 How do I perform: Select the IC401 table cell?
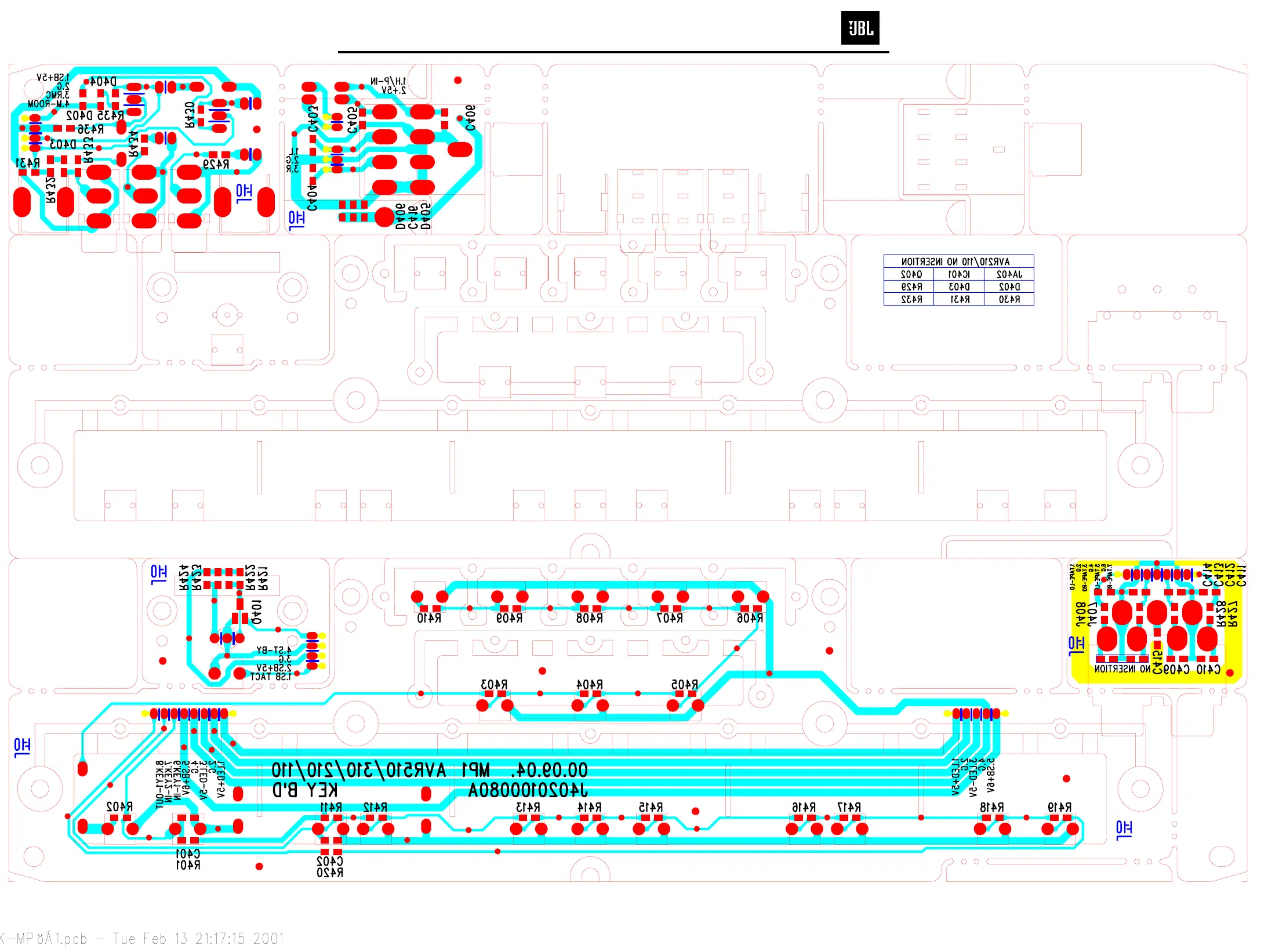click(x=959, y=274)
